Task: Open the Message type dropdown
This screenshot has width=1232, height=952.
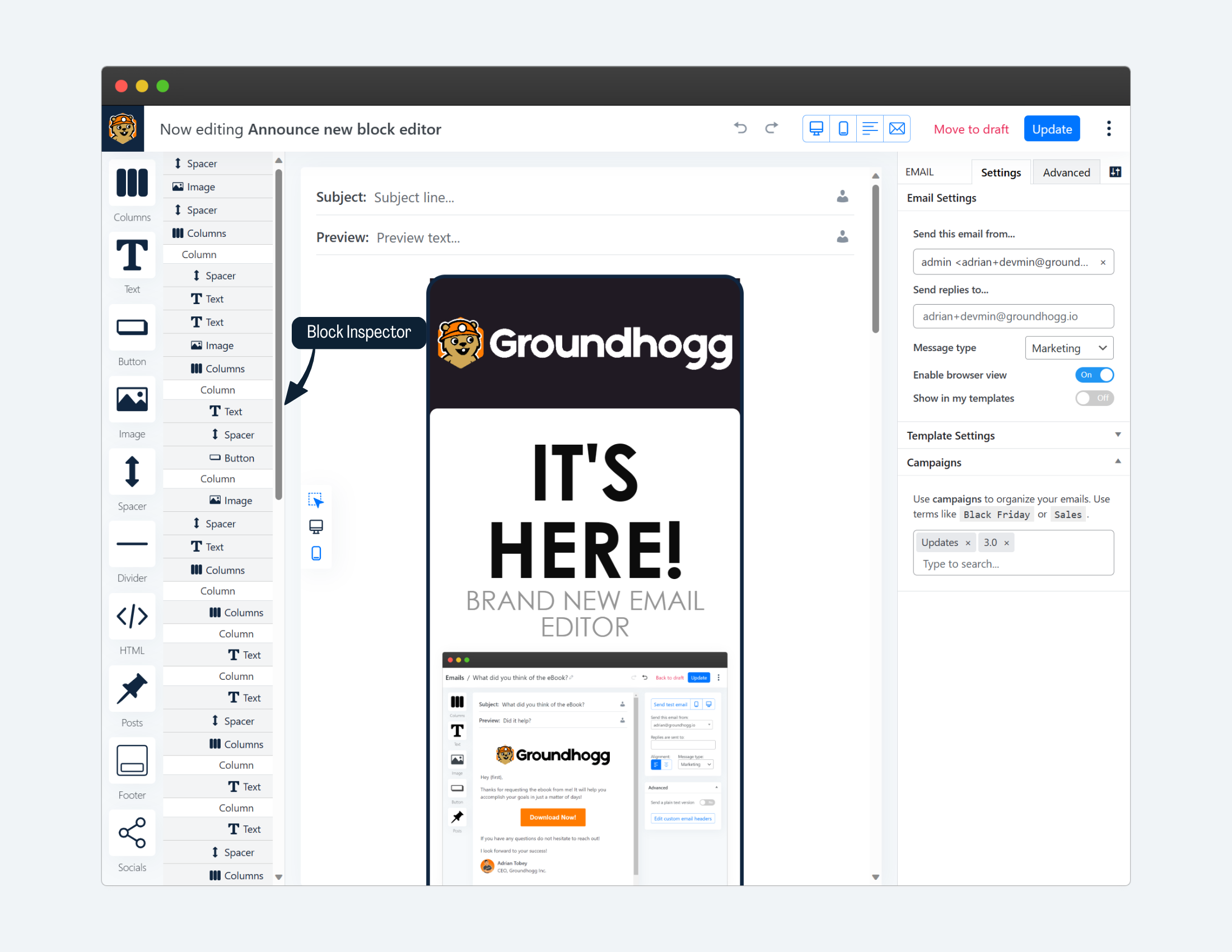Action: [x=1069, y=348]
